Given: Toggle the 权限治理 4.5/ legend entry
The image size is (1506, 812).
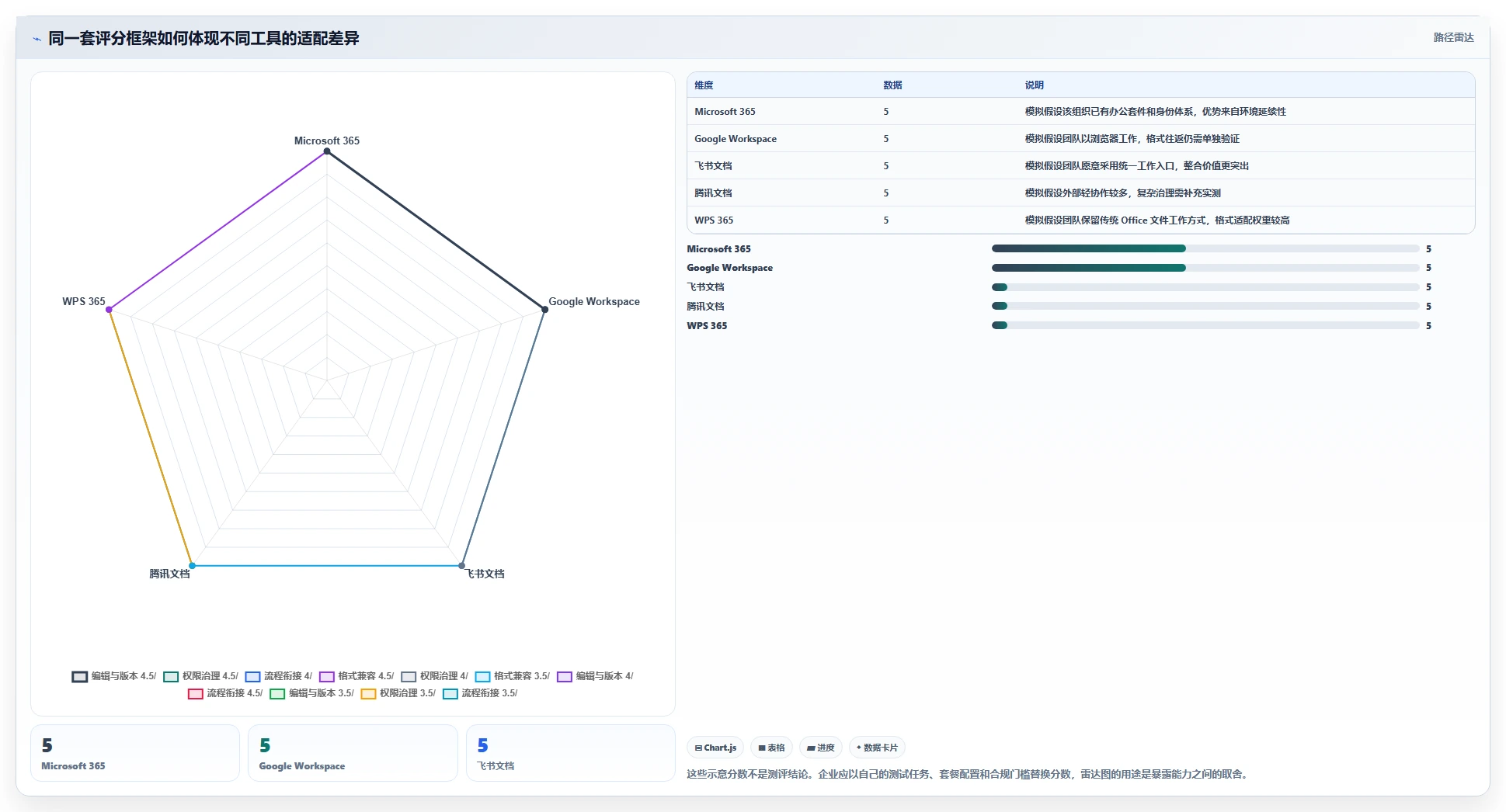Looking at the screenshot, I should [x=201, y=676].
